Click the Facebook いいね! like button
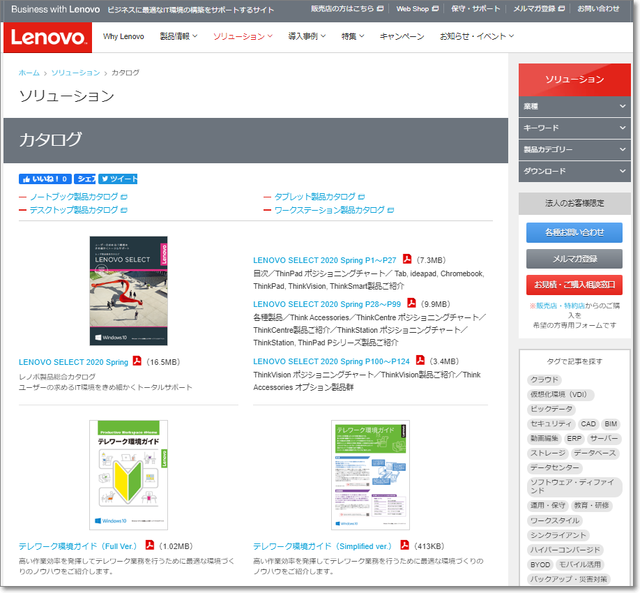 pos(45,179)
